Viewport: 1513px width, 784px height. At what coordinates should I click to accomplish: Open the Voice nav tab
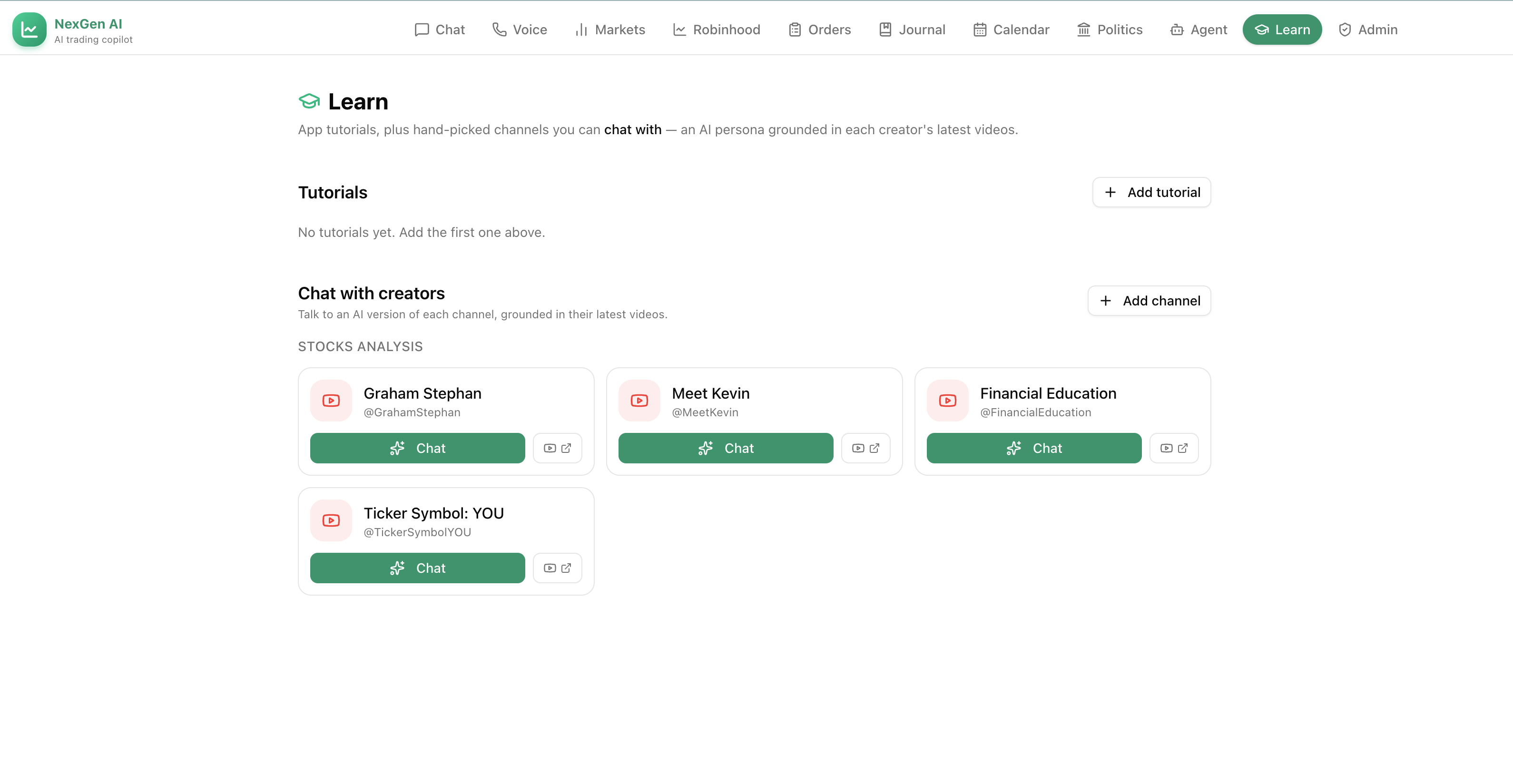click(519, 29)
